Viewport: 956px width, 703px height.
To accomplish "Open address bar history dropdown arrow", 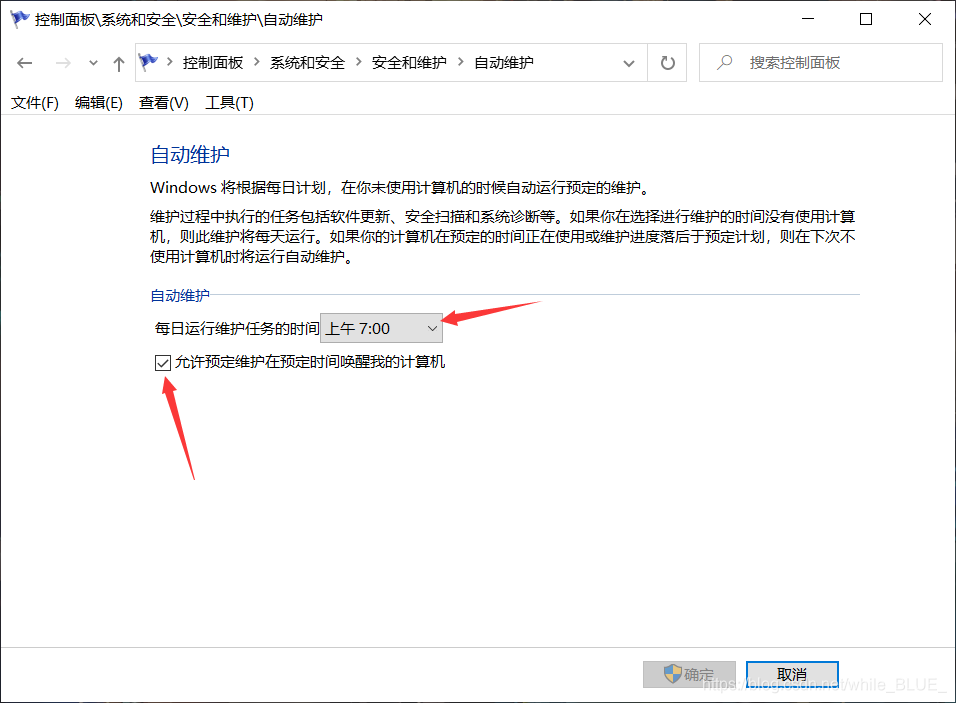I will point(629,63).
